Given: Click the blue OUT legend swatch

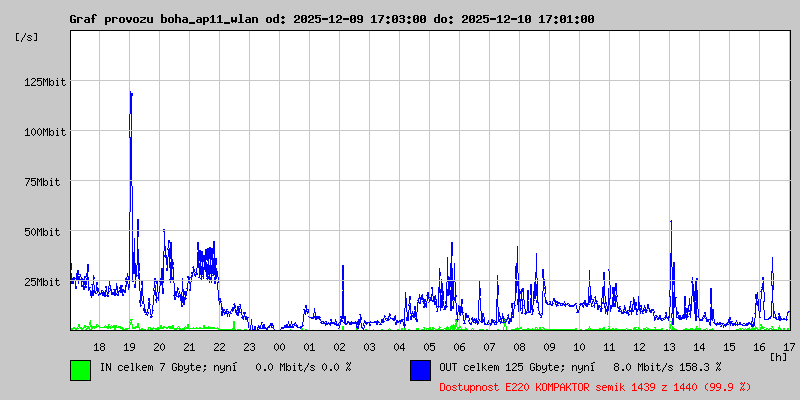Looking at the screenshot, I should 420,370.
